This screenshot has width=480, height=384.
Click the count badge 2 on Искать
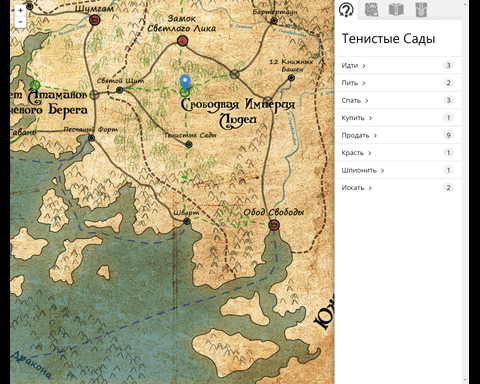448,188
